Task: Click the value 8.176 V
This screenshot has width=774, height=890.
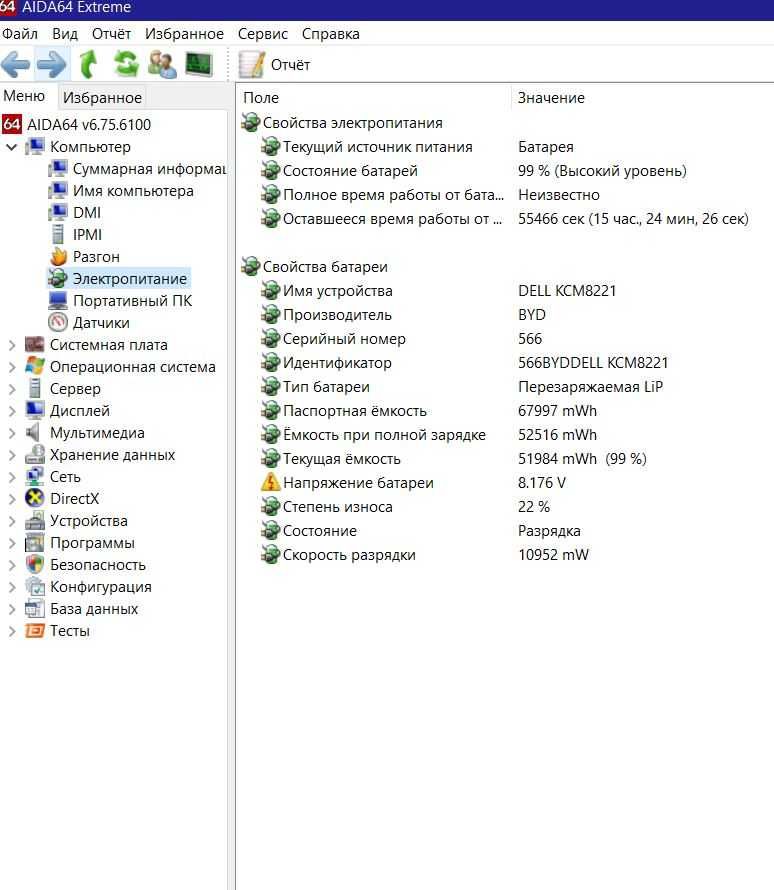Action: pyautogui.click(x=541, y=482)
